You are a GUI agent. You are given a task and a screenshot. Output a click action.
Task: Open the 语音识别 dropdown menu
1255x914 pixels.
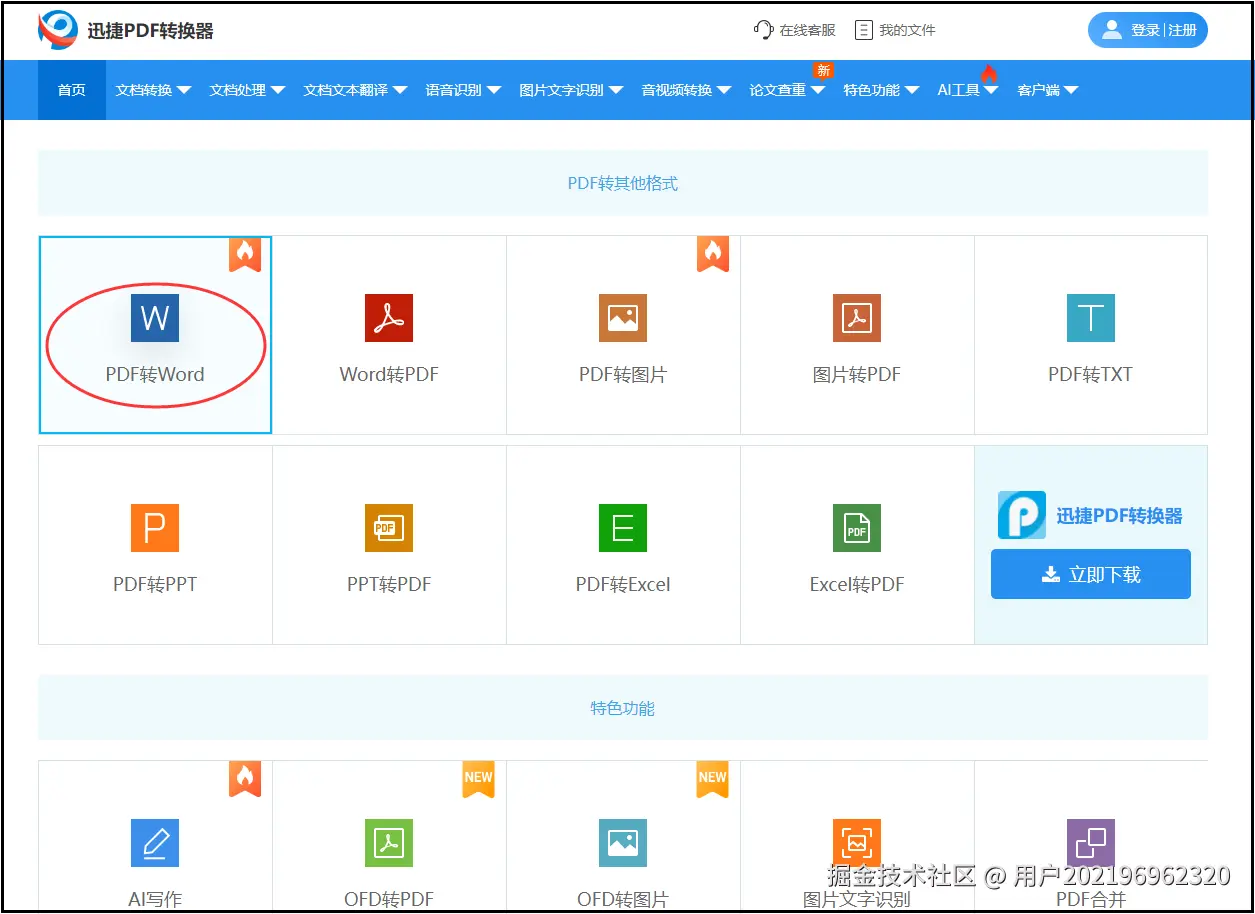coord(463,90)
